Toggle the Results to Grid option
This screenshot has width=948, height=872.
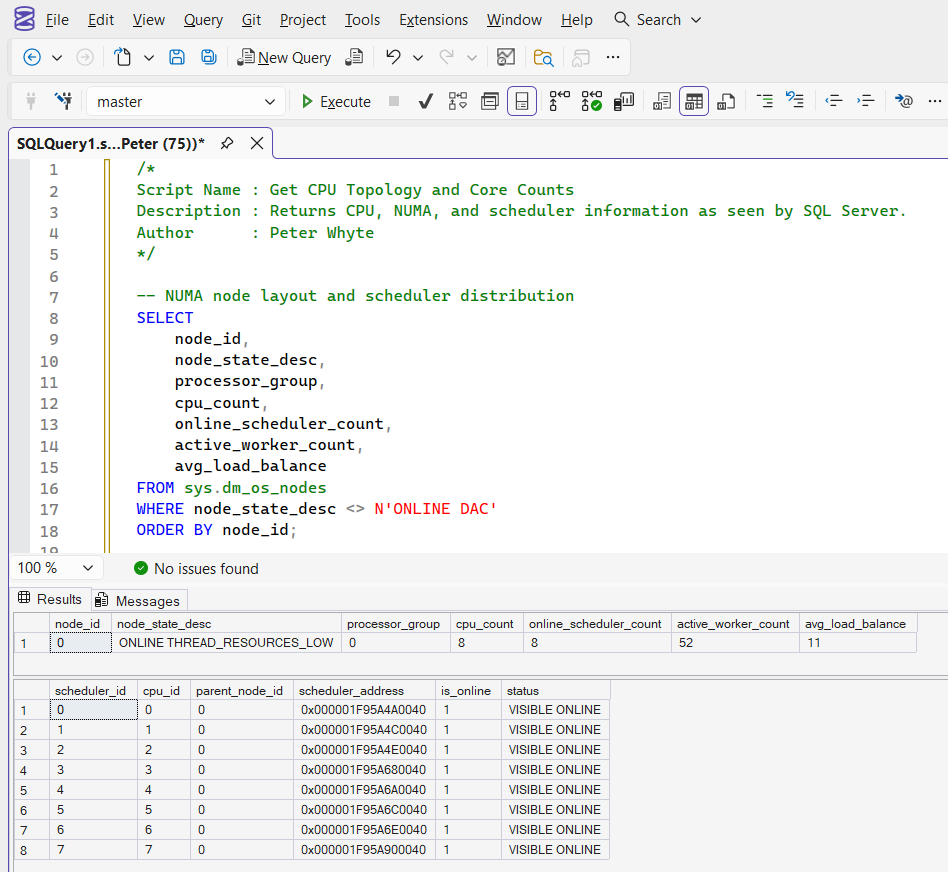(694, 101)
